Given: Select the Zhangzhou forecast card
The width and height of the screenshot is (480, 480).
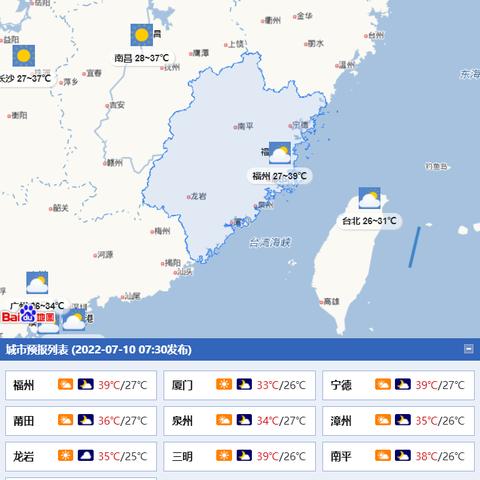Looking at the screenshot, I should coord(398,421).
